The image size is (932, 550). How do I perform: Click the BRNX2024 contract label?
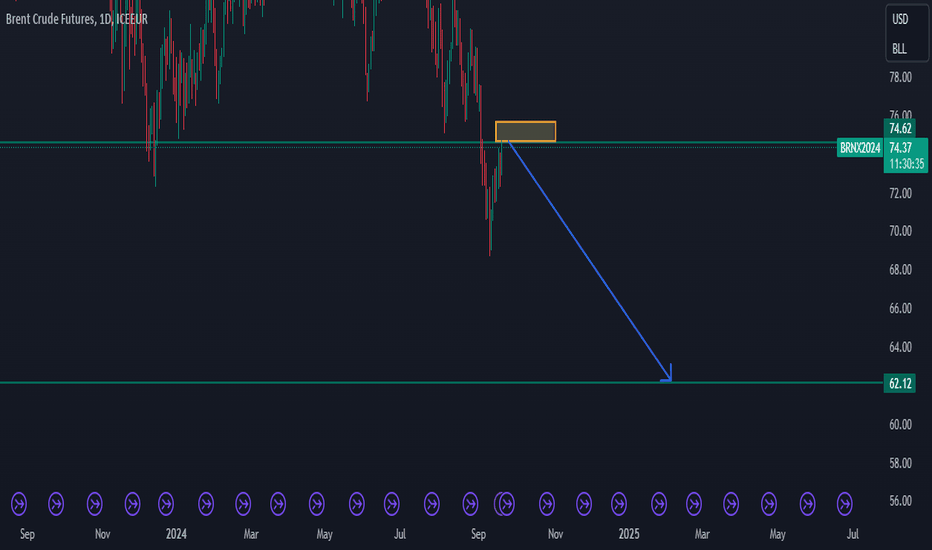[x=859, y=148]
